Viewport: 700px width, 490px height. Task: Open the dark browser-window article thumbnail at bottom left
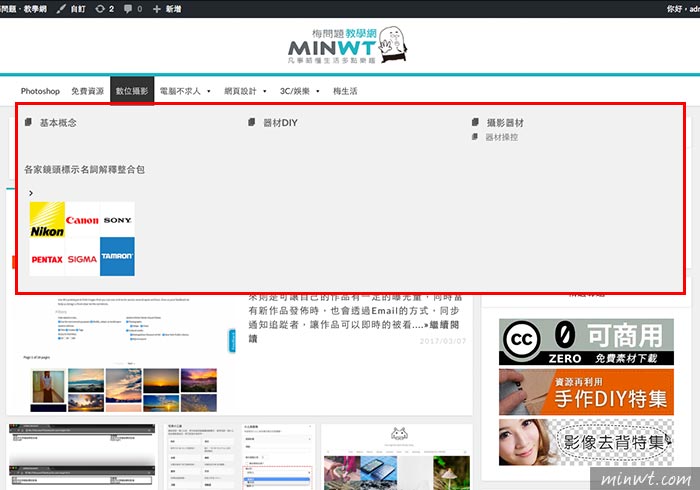tap(82, 456)
